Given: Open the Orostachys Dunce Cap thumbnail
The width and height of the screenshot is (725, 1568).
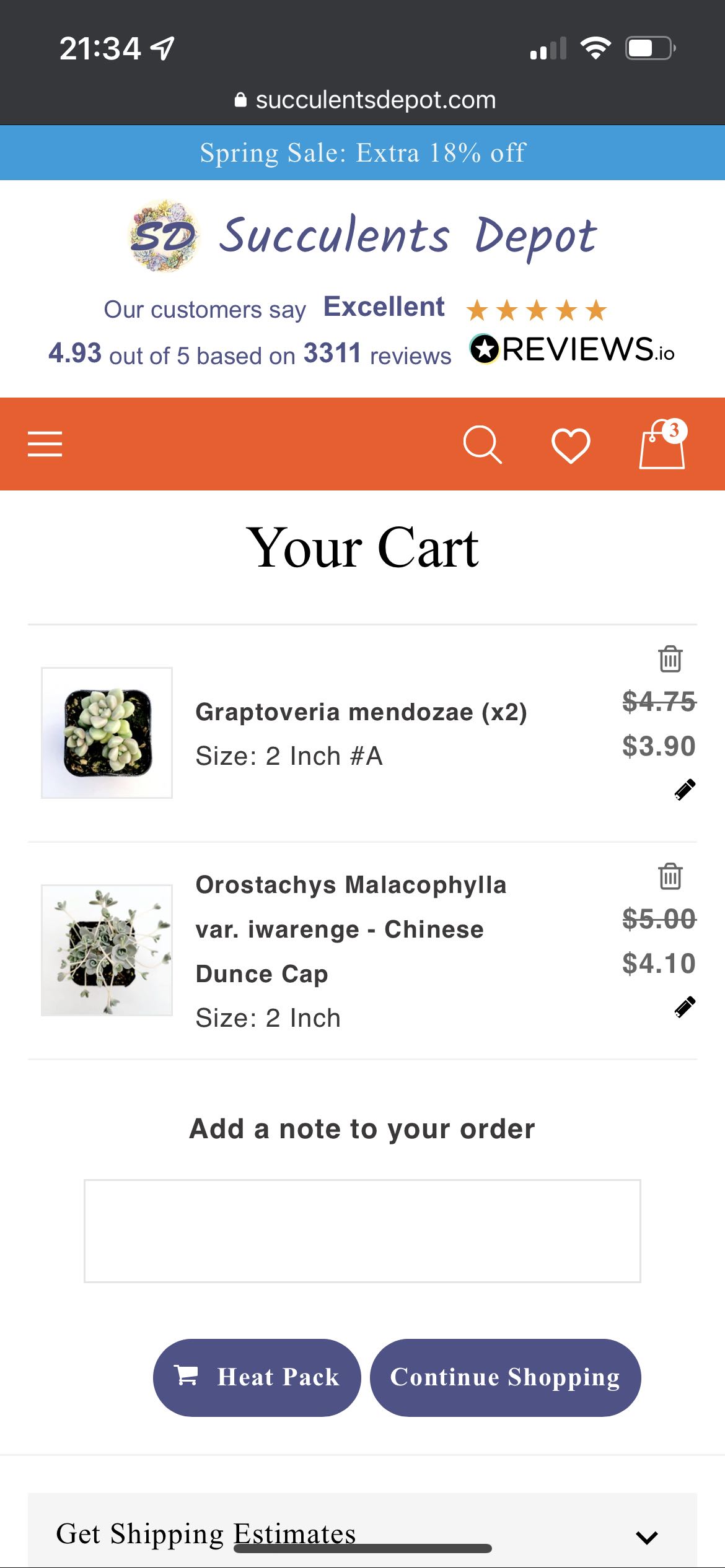Looking at the screenshot, I should click(x=107, y=950).
